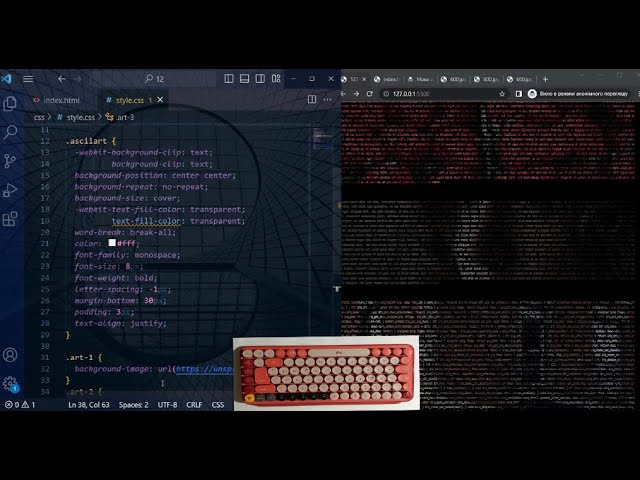Click line number 24 in the gutter
This screenshot has width=640, height=480.
click(45, 278)
